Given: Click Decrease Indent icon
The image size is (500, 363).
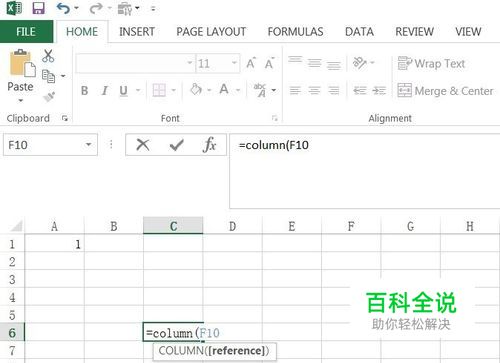Looking at the screenshot, I should 360,90.
